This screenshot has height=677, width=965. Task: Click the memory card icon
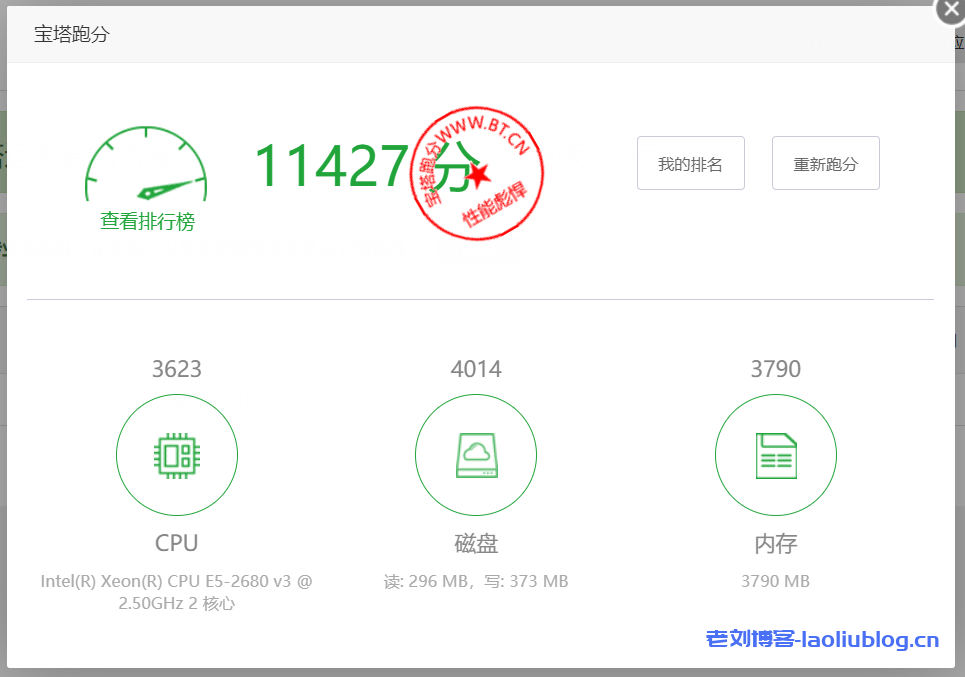click(x=775, y=456)
